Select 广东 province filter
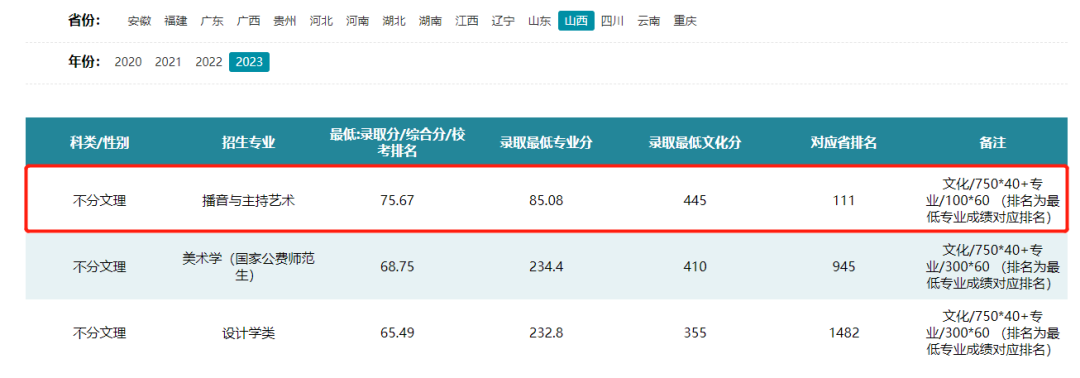The image size is (1080, 378). (212, 21)
